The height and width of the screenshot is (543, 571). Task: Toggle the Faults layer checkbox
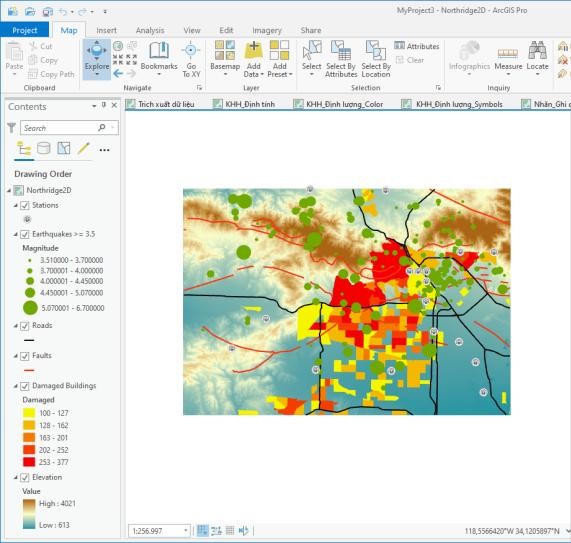[24, 356]
